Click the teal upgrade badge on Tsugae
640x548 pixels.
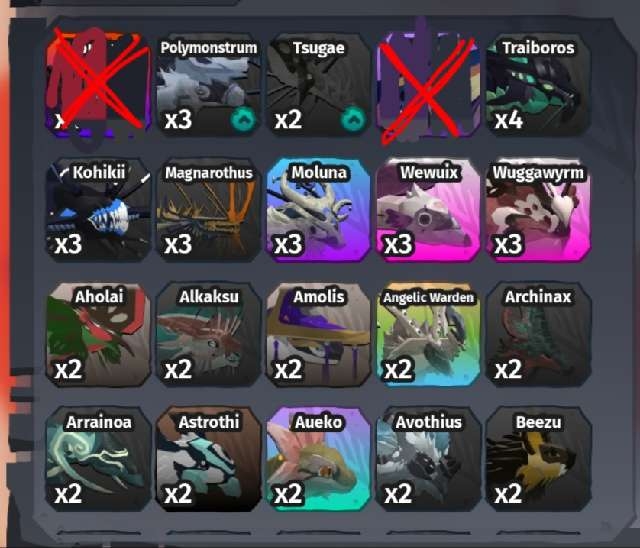coord(353,119)
